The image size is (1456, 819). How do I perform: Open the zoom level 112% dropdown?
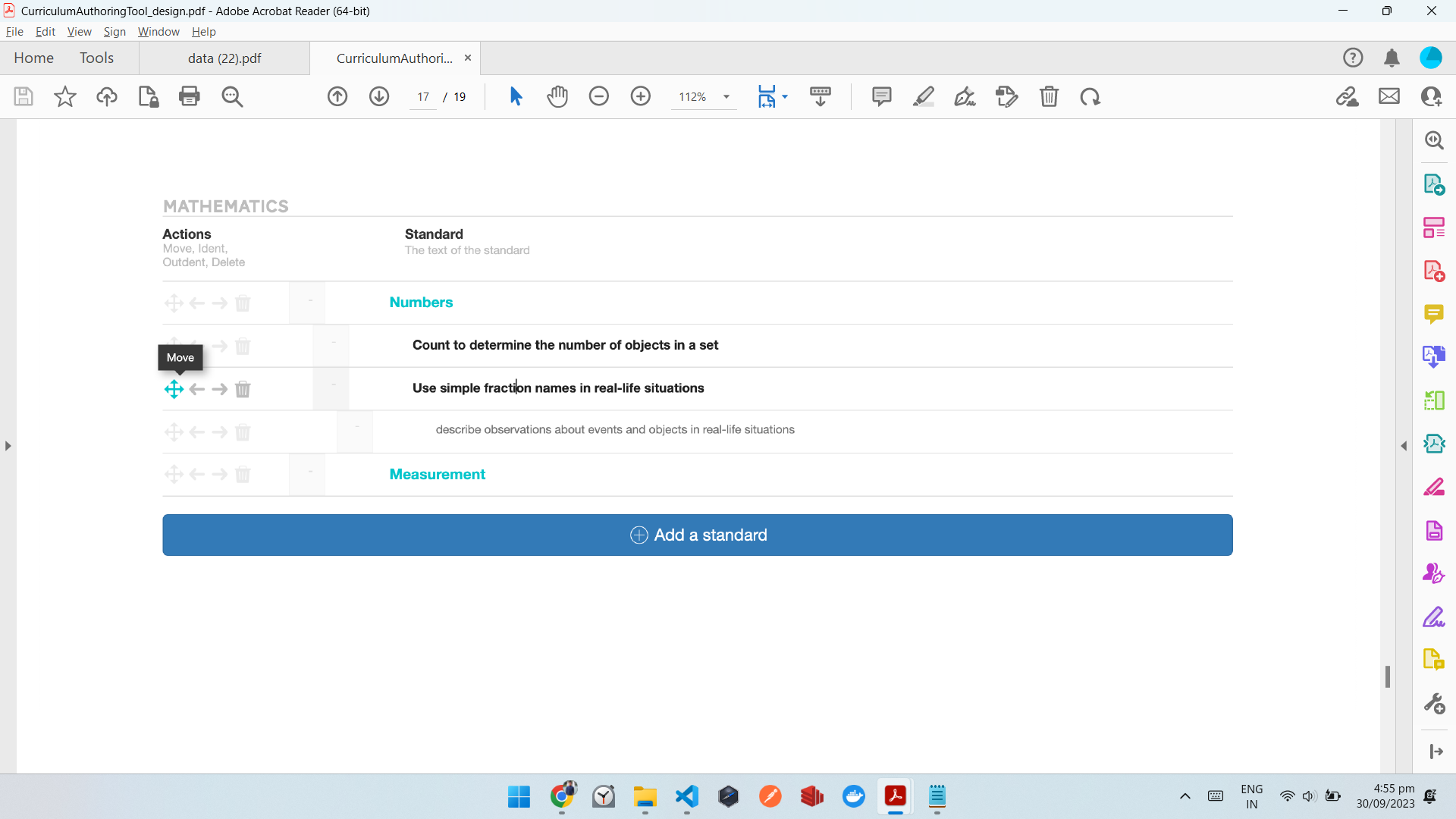click(726, 96)
